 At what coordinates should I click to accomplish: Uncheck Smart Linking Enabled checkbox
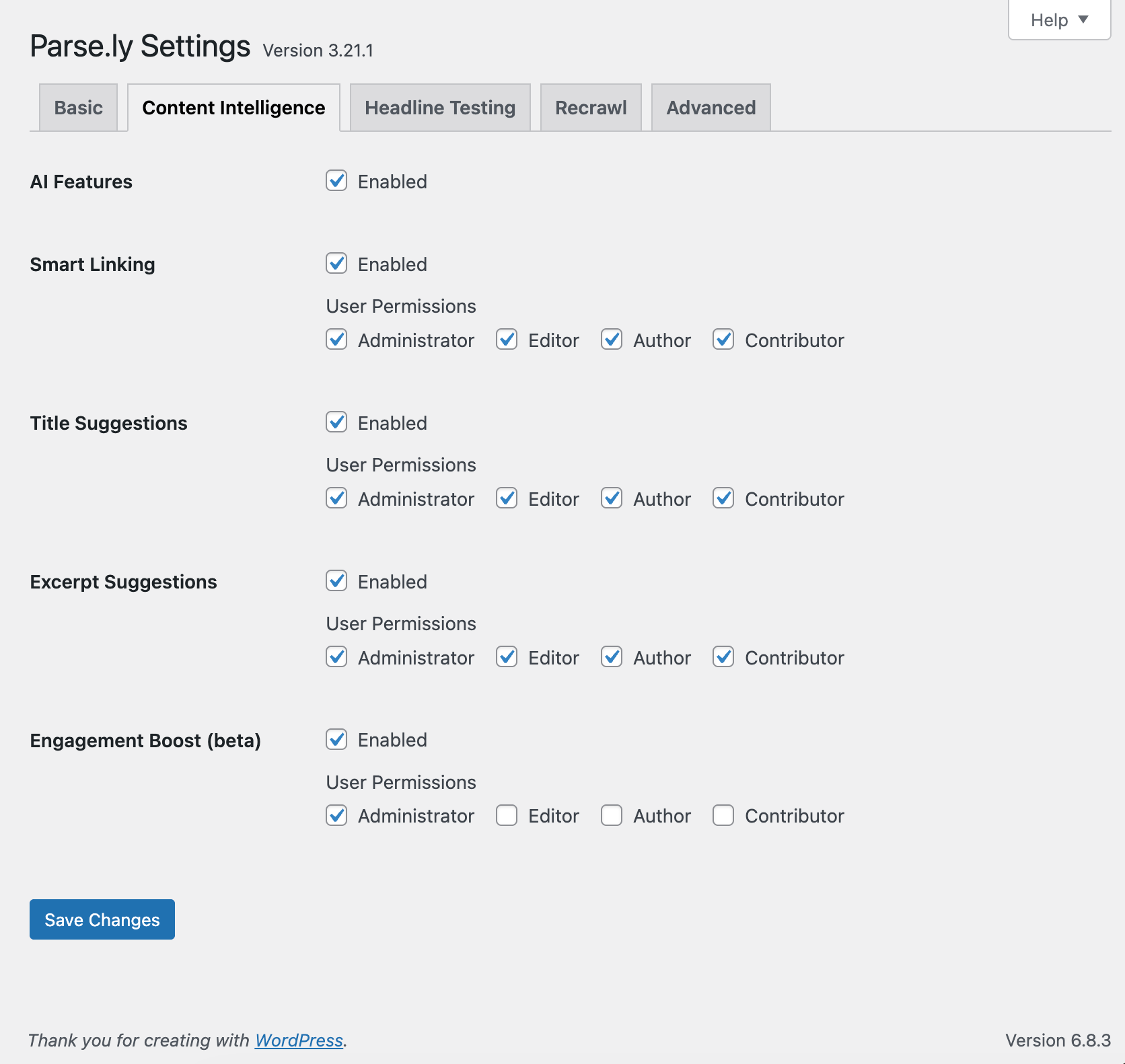(336, 264)
